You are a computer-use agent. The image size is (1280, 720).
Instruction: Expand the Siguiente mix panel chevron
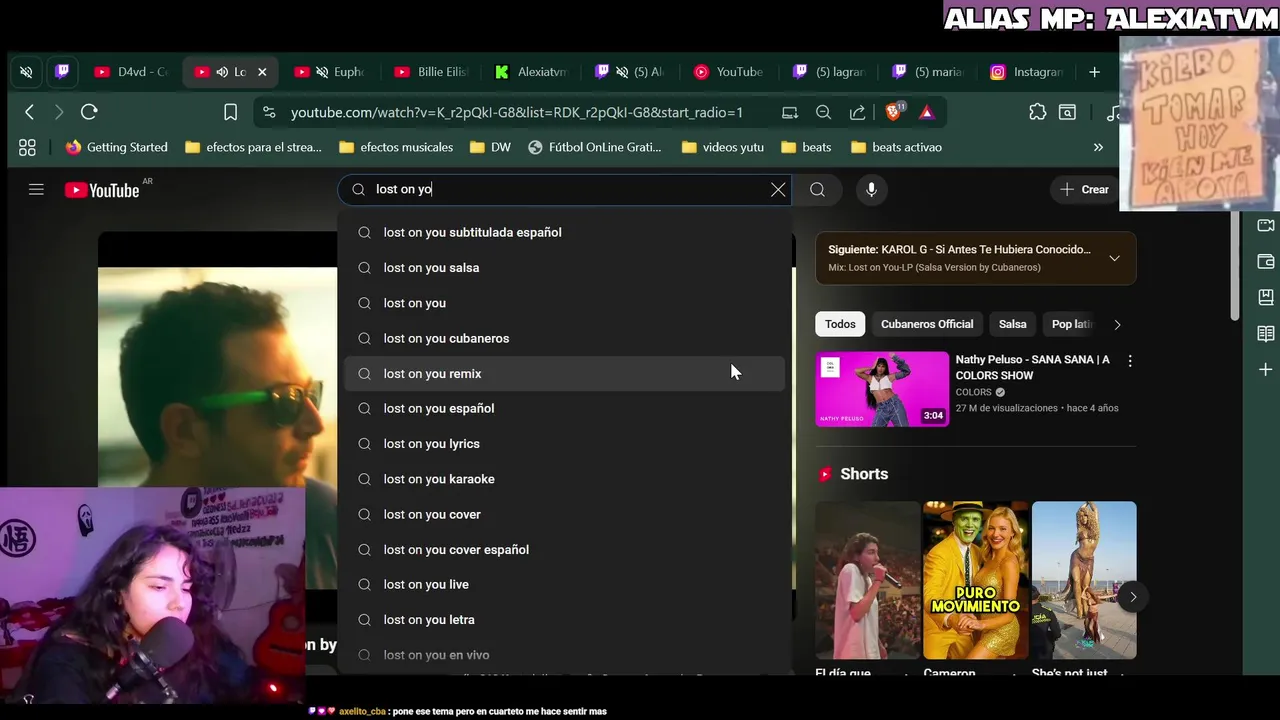pos(1114,258)
